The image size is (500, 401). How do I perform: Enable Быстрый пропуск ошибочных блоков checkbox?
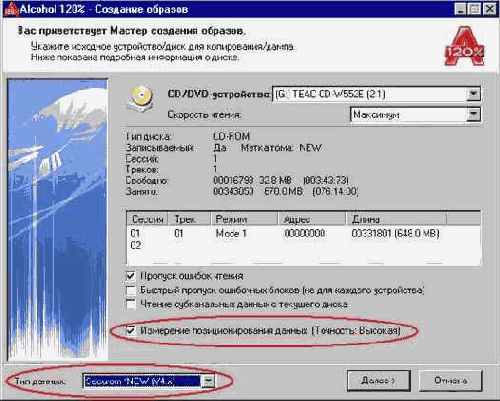click(131, 290)
